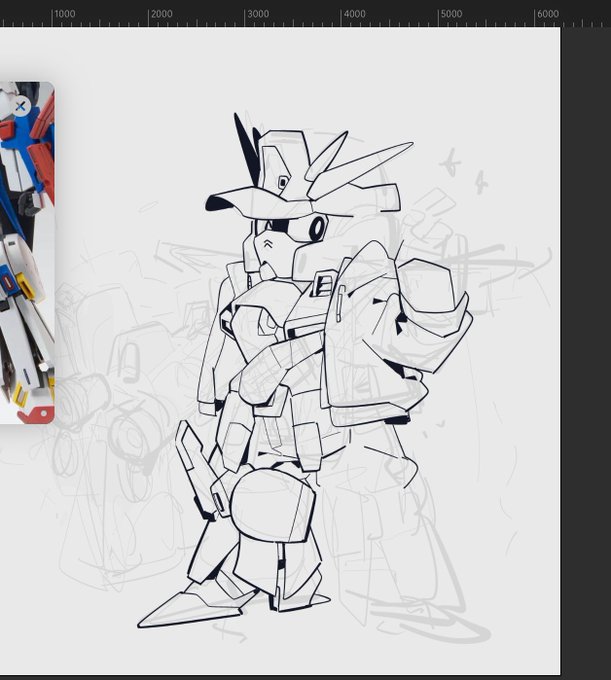Click the 2000 mark on the ruler

(161, 14)
